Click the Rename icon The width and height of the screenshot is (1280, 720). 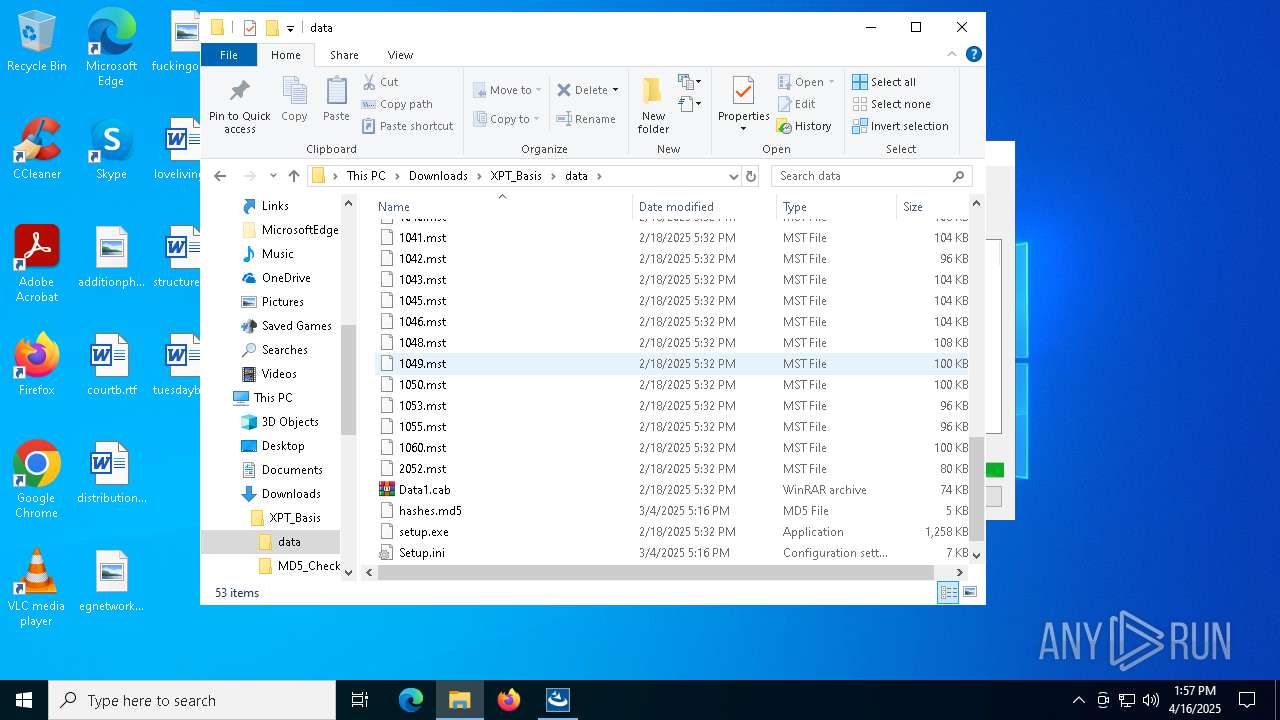(565, 119)
